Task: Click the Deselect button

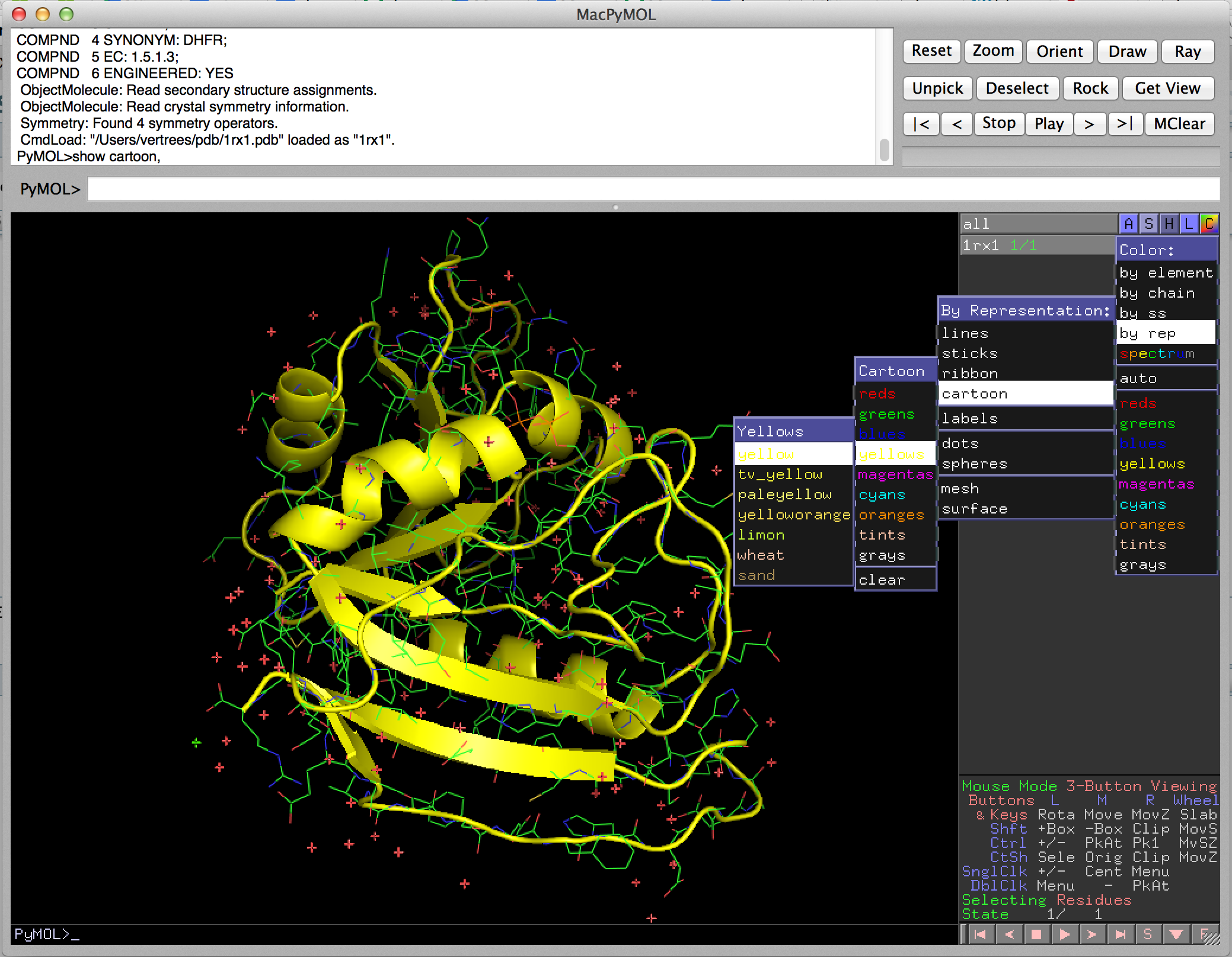Action: [1017, 88]
